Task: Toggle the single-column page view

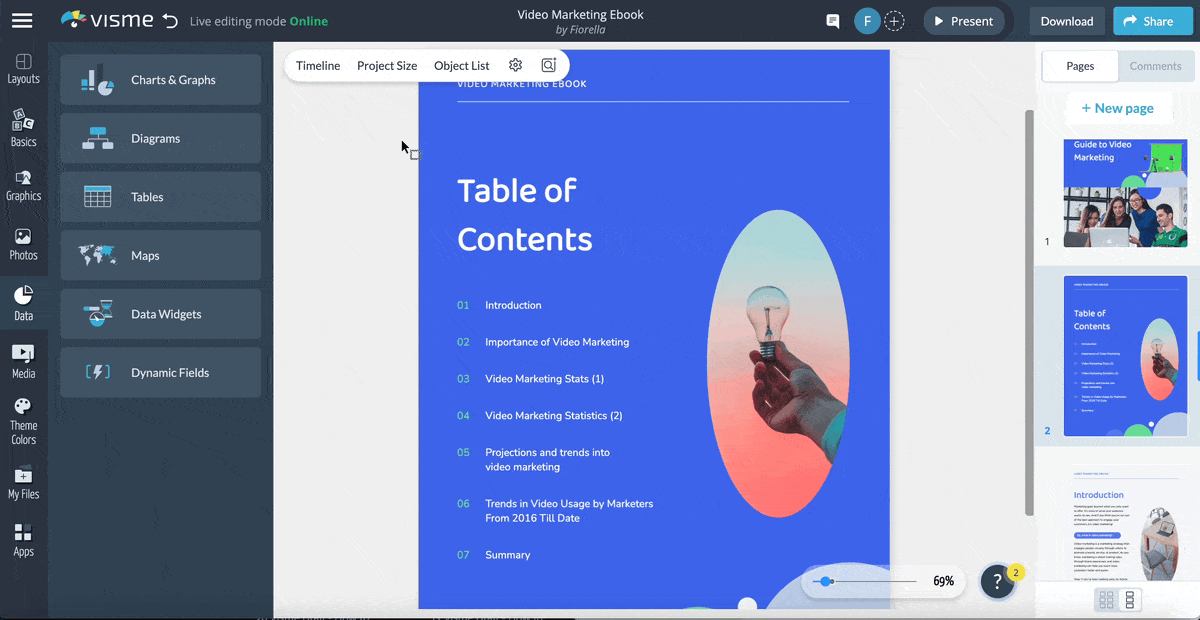Action: click(x=1131, y=598)
